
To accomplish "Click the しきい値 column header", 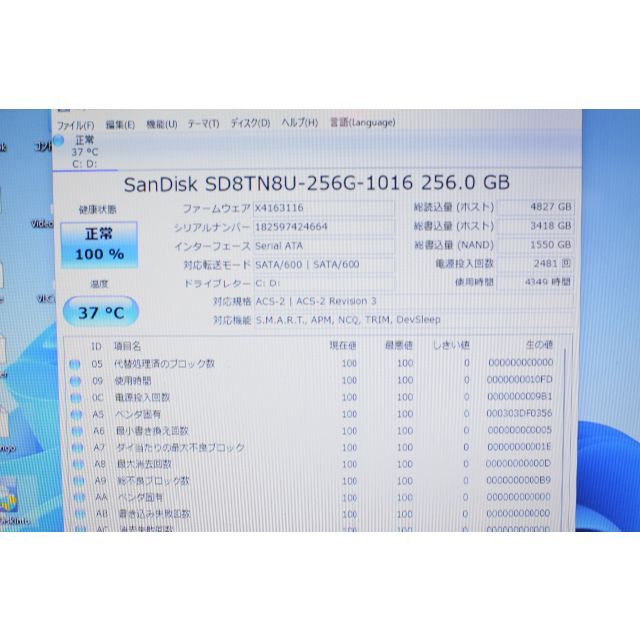I will click(x=451, y=345).
